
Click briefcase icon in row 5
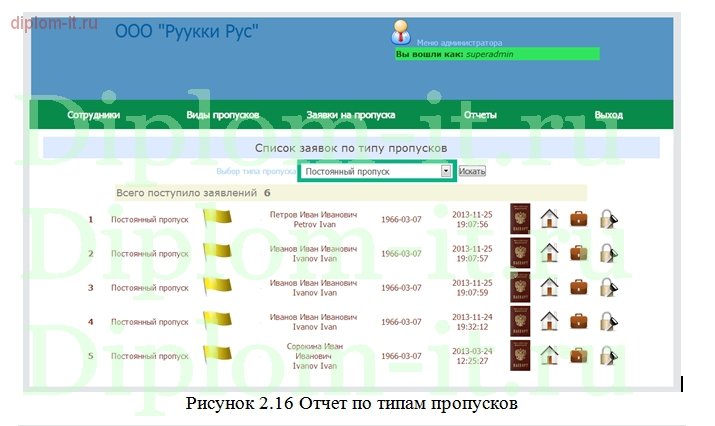(x=579, y=355)
